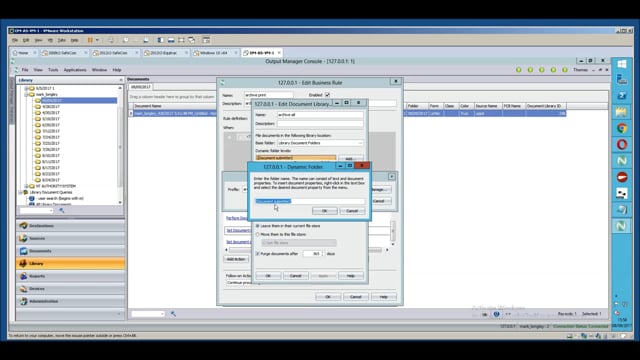The width and height of the screenshot is (640, 360).
Task: Click the Add Action button
Action: [x=236, y=259]
